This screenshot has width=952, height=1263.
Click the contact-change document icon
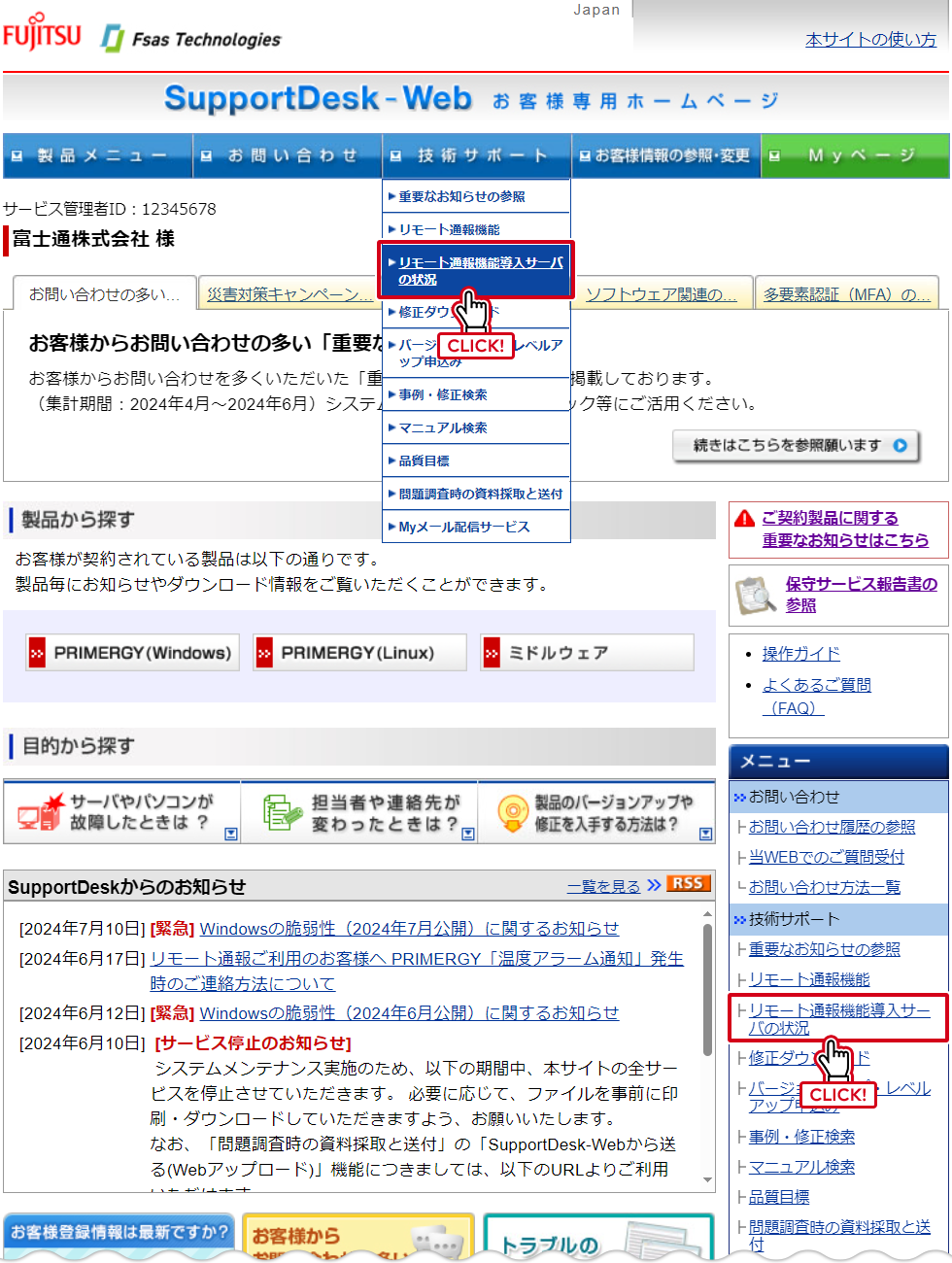coord(282,812)
